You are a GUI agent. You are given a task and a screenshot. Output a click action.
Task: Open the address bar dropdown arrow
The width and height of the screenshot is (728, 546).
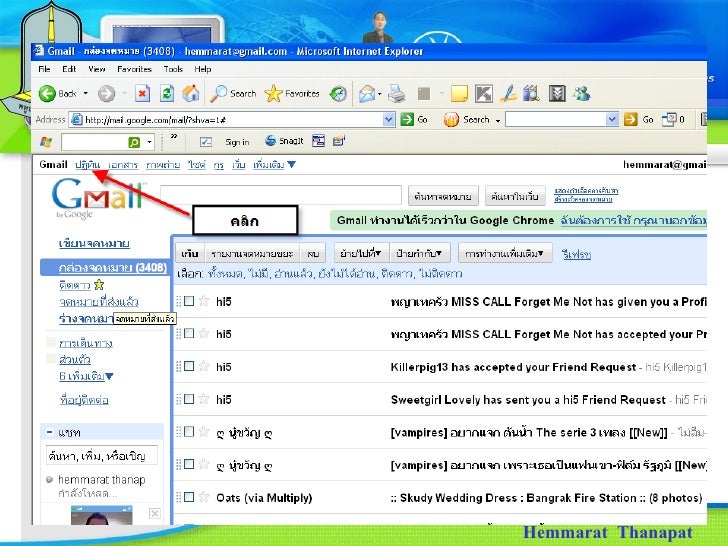pos(389,119)
